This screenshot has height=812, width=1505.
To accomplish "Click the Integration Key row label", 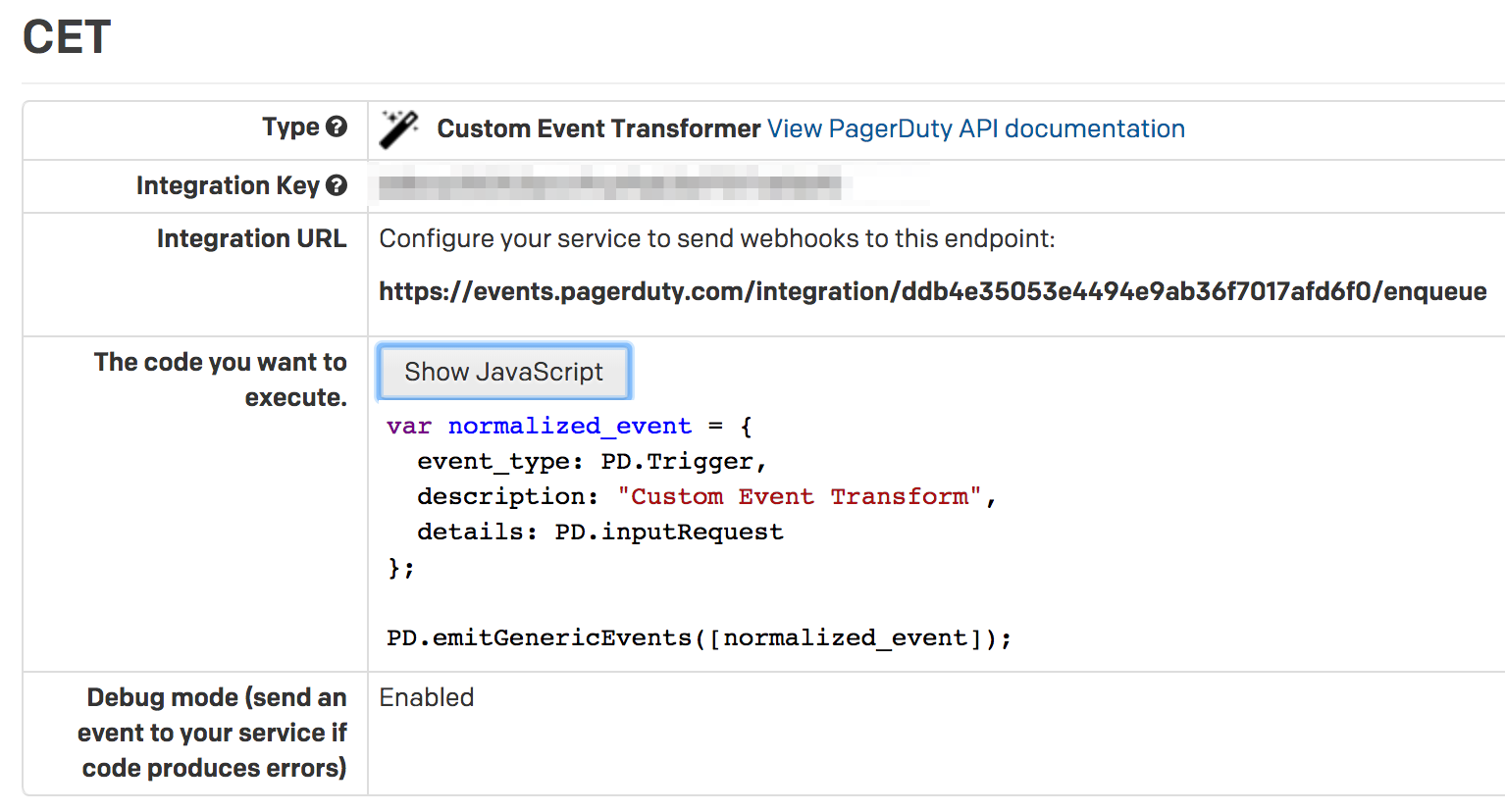I will pyautogui.click(x=228, y=185).
